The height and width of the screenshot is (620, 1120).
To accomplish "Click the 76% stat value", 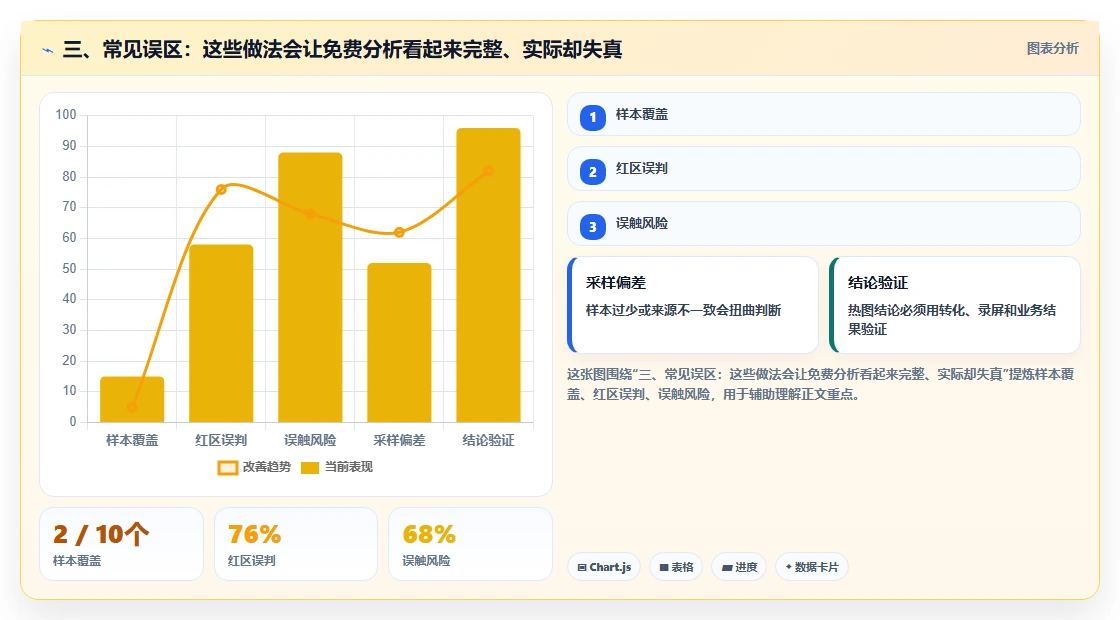I will click(x=254, y=534).
